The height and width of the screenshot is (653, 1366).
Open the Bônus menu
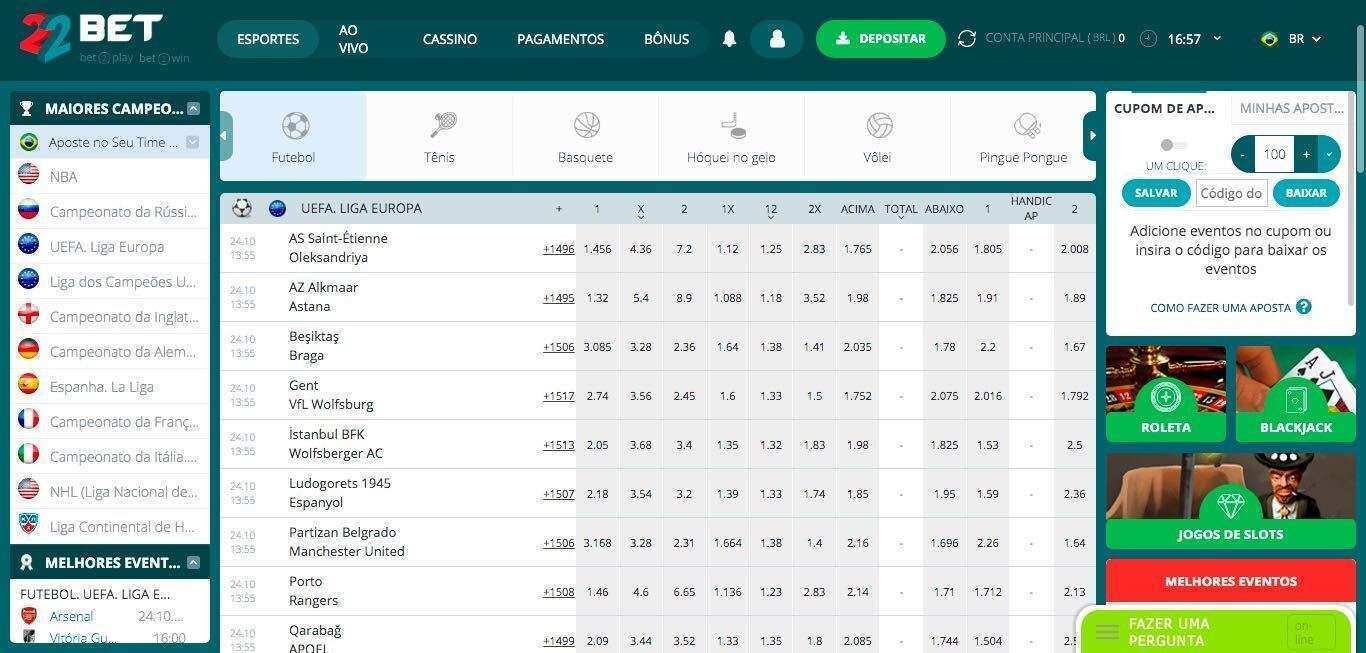pyautogui.click(x=666, y=39)
